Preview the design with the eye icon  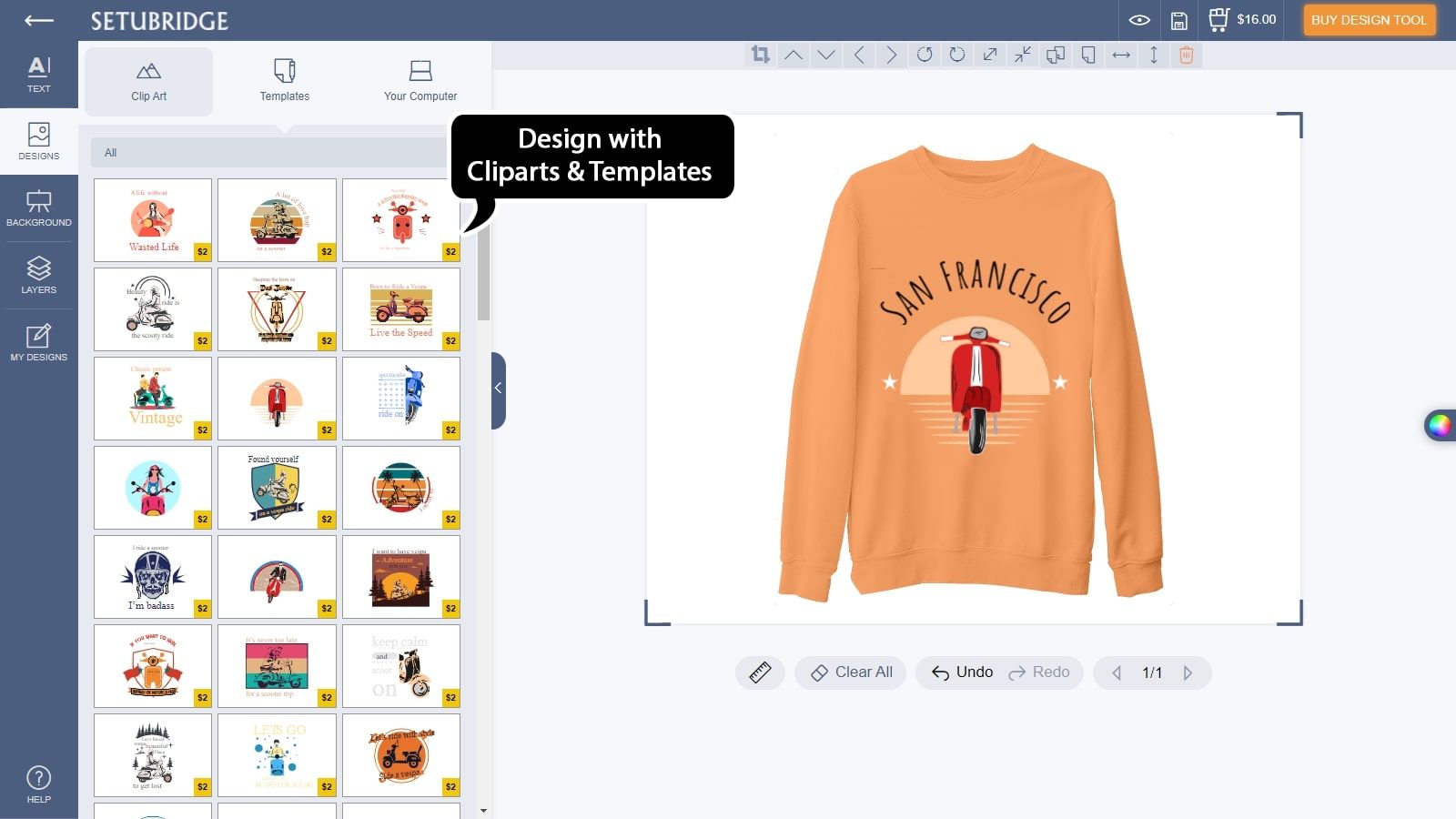[x=1138, y=18]
